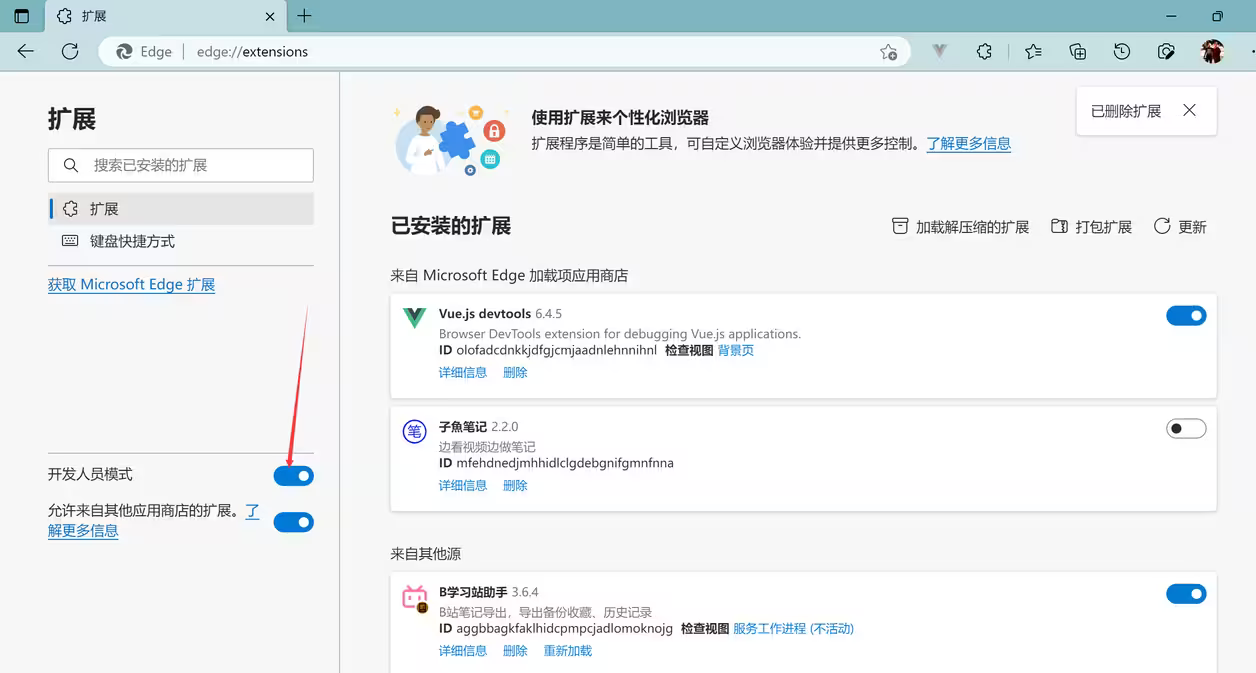
Task: Open a new tab with plus icon
Action: [304, 16]
